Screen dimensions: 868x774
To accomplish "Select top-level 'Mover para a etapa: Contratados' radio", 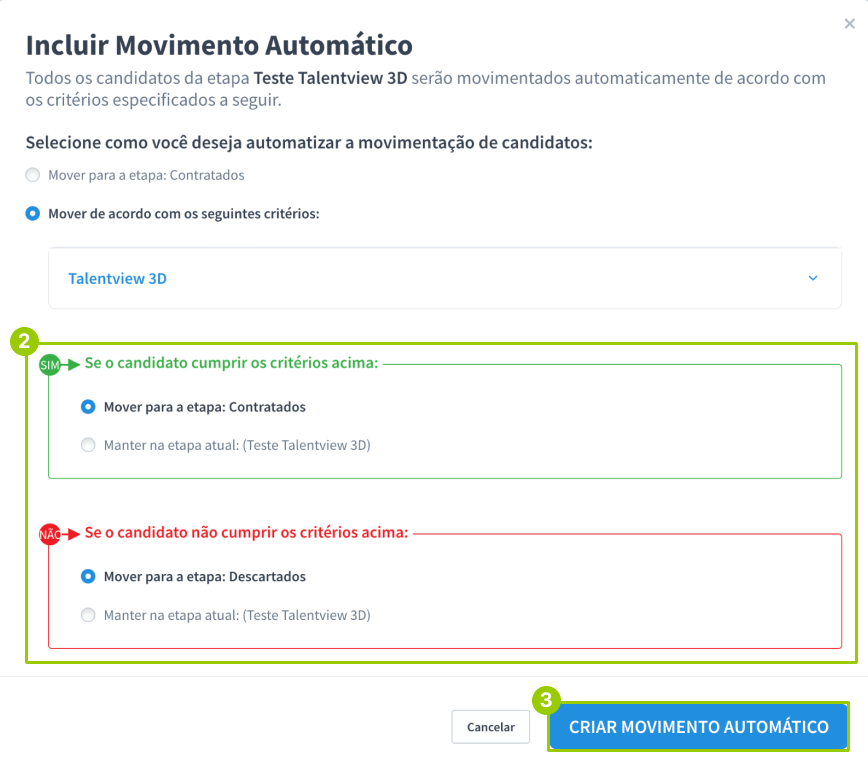I will [x=33, y=175].
